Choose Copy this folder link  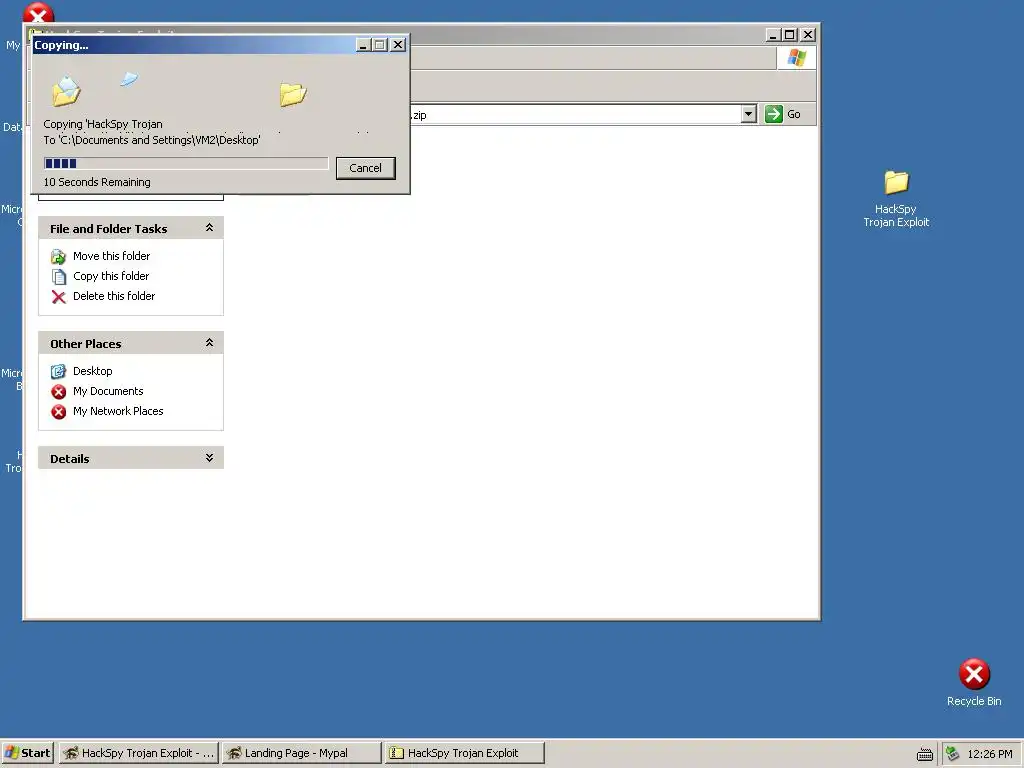pos(111,276)
